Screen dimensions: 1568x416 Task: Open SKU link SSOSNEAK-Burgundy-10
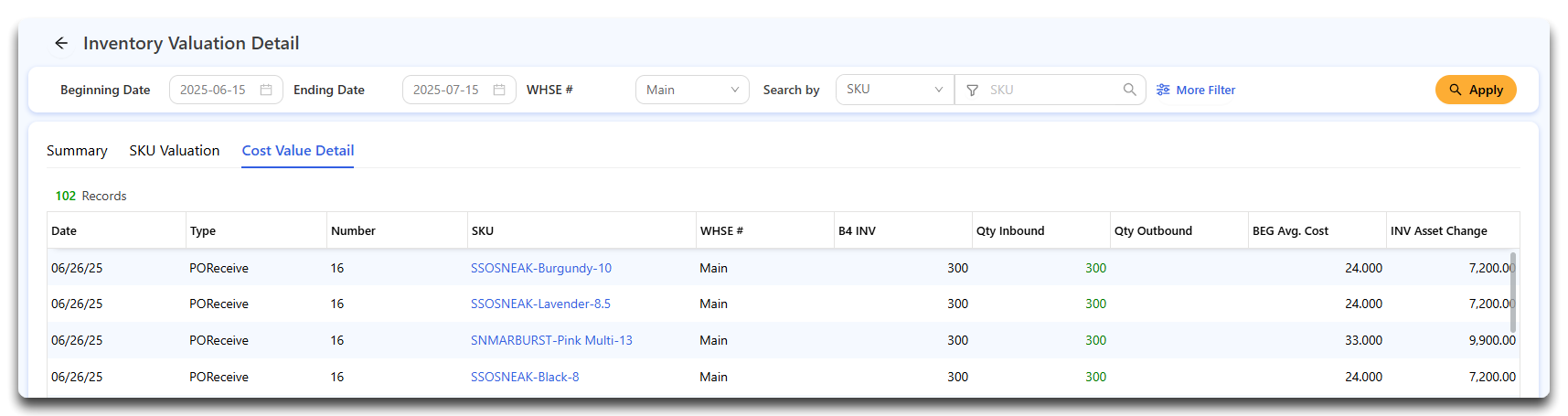[541, 268]
